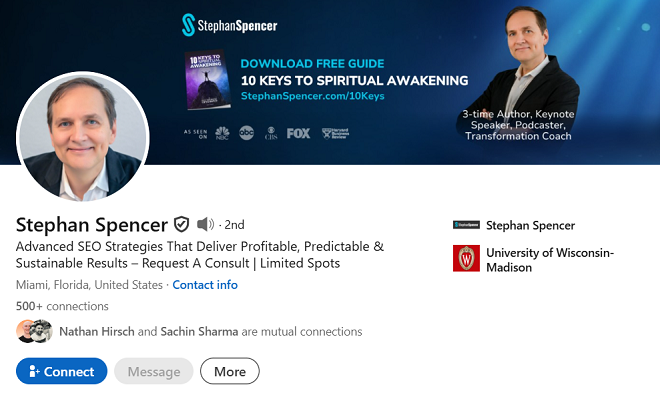Click the greyed Message button
The width and height of the screenshot is (660, 403).
(154, 371)
